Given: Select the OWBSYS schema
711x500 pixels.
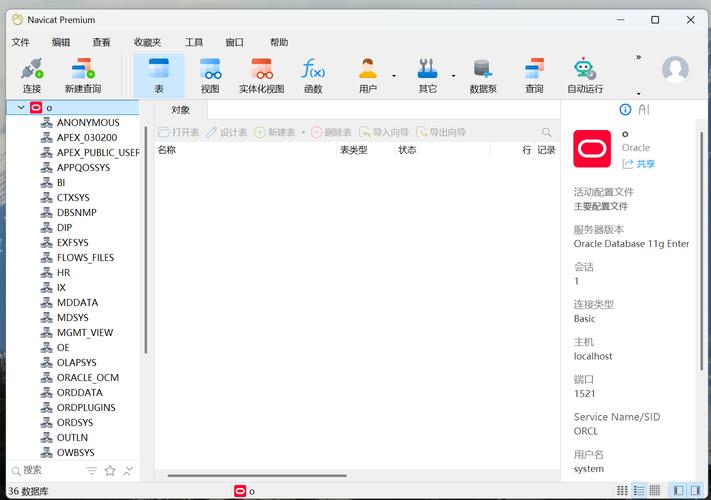Looking at the screenshot, I should coord(75,452).
